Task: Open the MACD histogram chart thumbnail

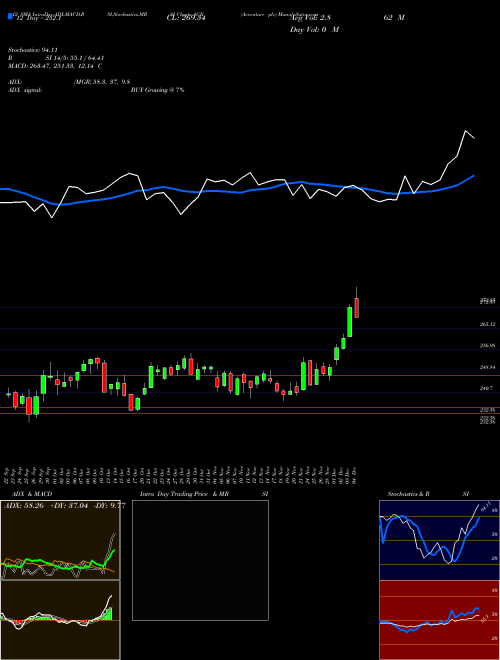Action: 60,620
